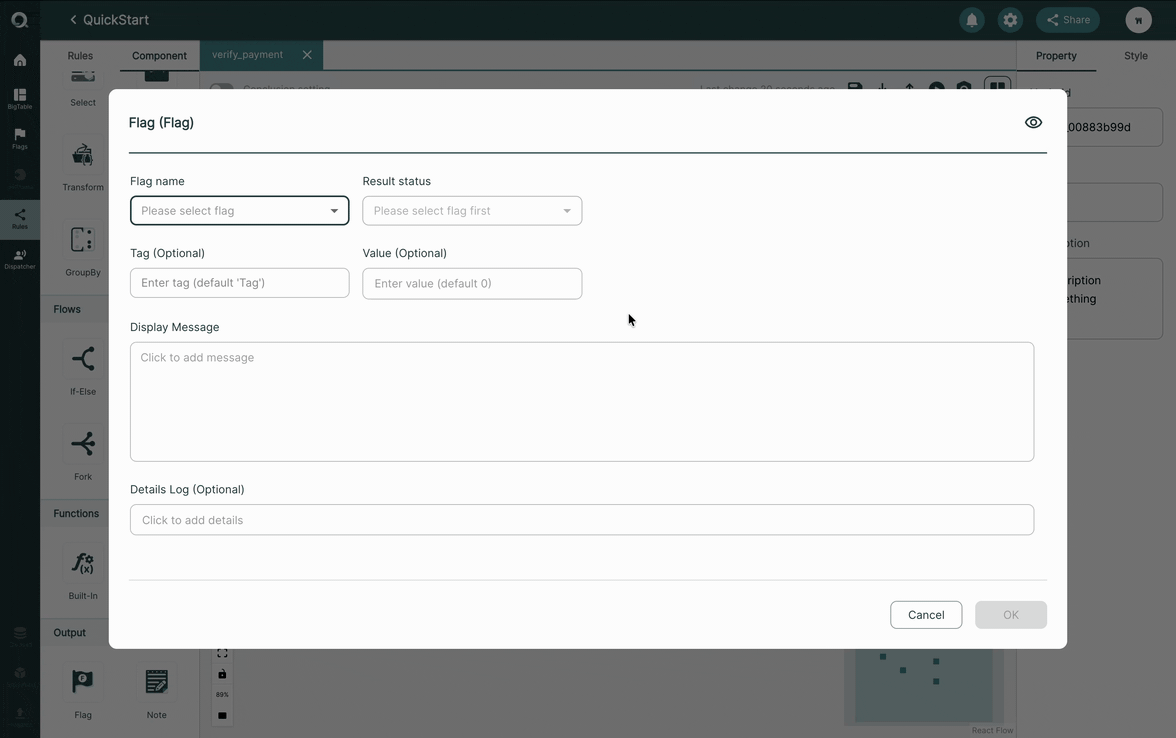This screenshot has width=1176, height=738.
Task: Open BigTable from the sidebar
Action: point(20,98)
